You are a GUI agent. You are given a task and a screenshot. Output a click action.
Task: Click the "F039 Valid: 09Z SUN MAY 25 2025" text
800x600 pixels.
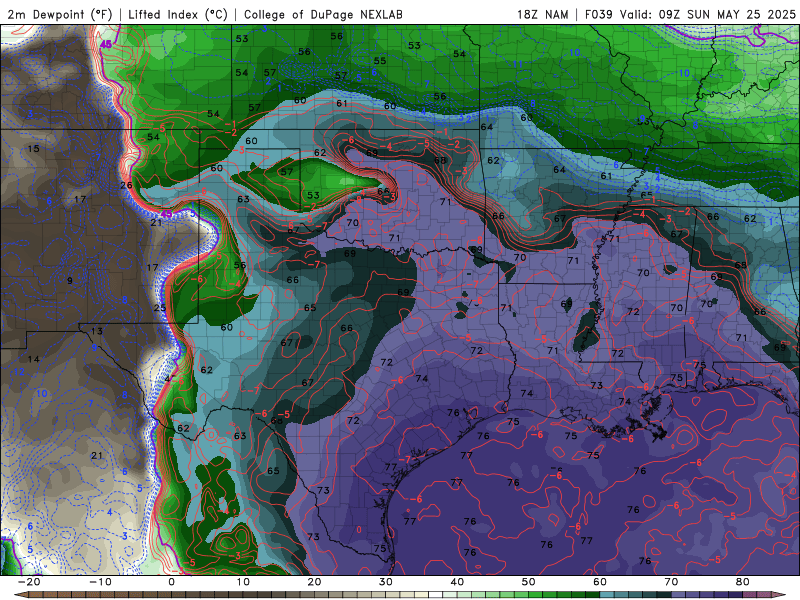[690, 14]
